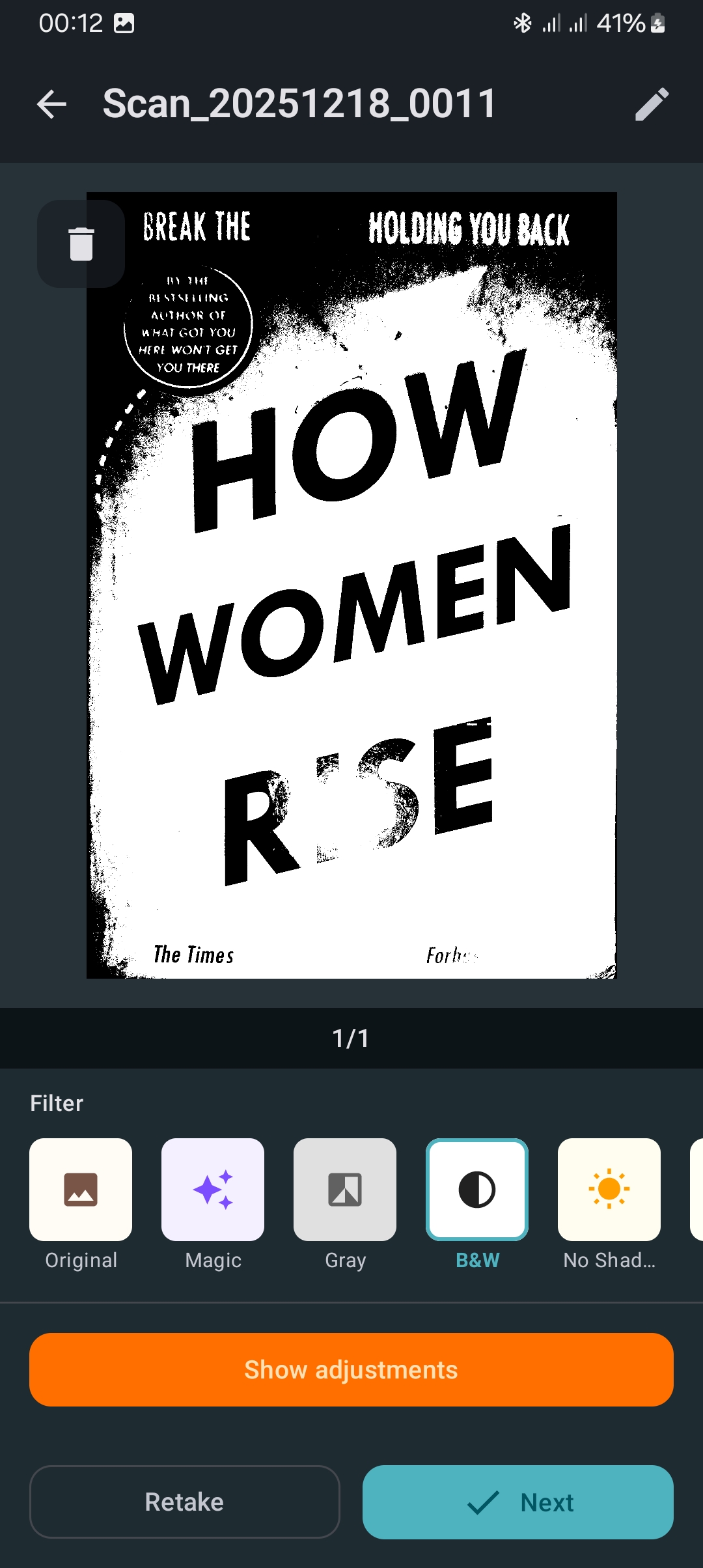Tap the Retake button
Image resolution: width=703 pixels, height=1568 pixels.
[185, 1502]
